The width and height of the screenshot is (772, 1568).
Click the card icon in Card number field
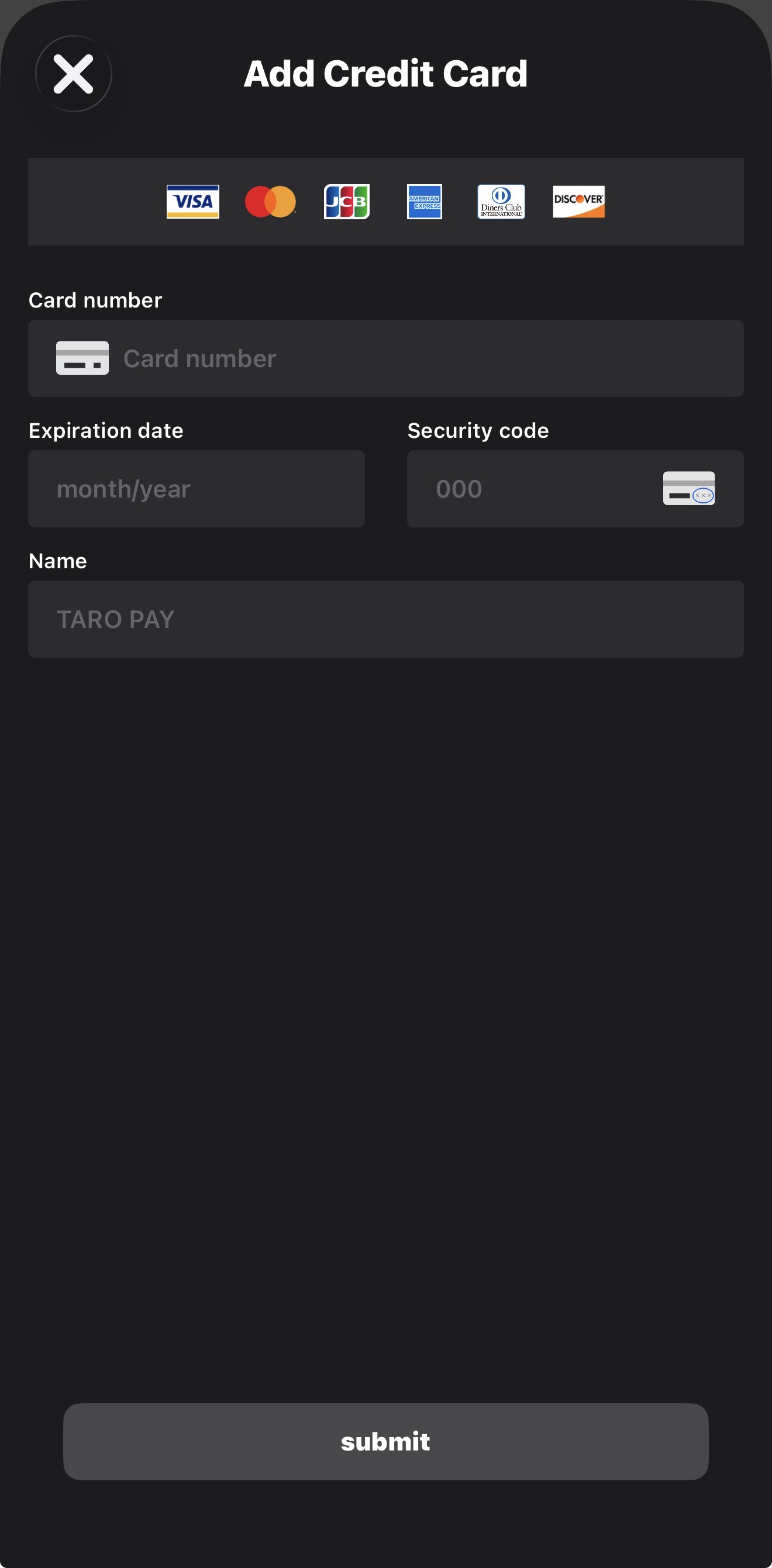(82, 358)
